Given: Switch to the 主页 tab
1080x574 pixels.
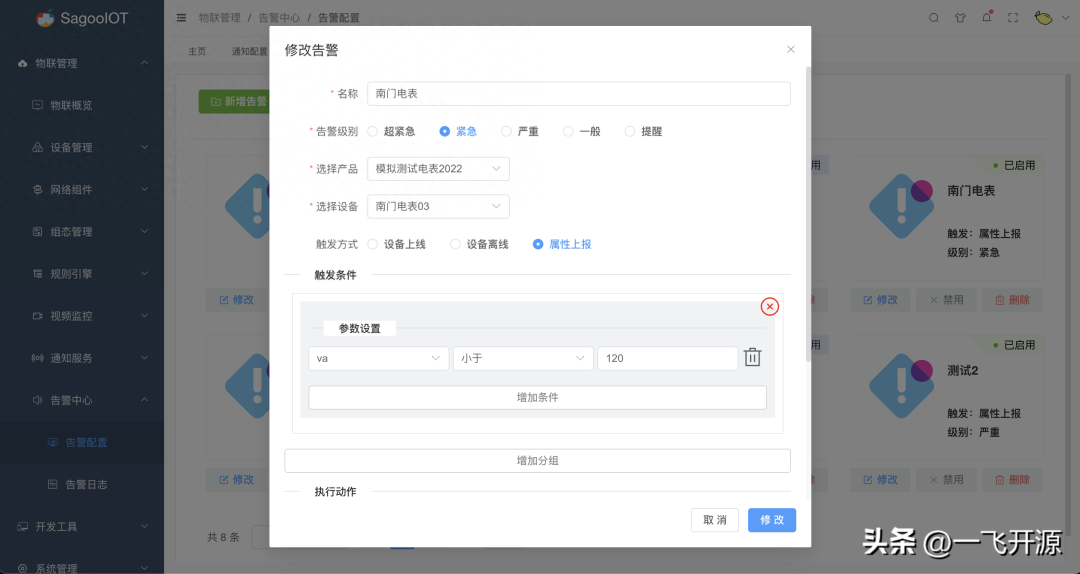Looking at the screenshot, I should (x=198, y=51).
